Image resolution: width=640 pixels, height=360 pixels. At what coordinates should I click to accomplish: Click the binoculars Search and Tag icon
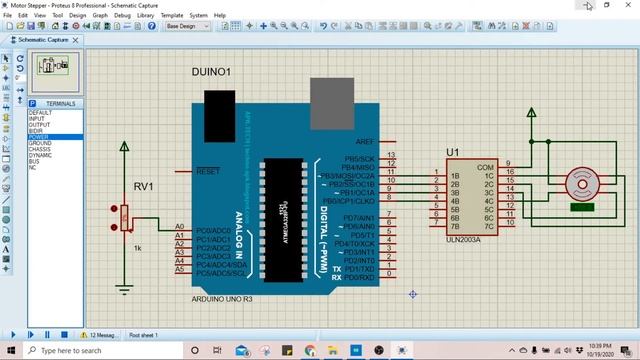pyautogui.click(x=492, y=26)
